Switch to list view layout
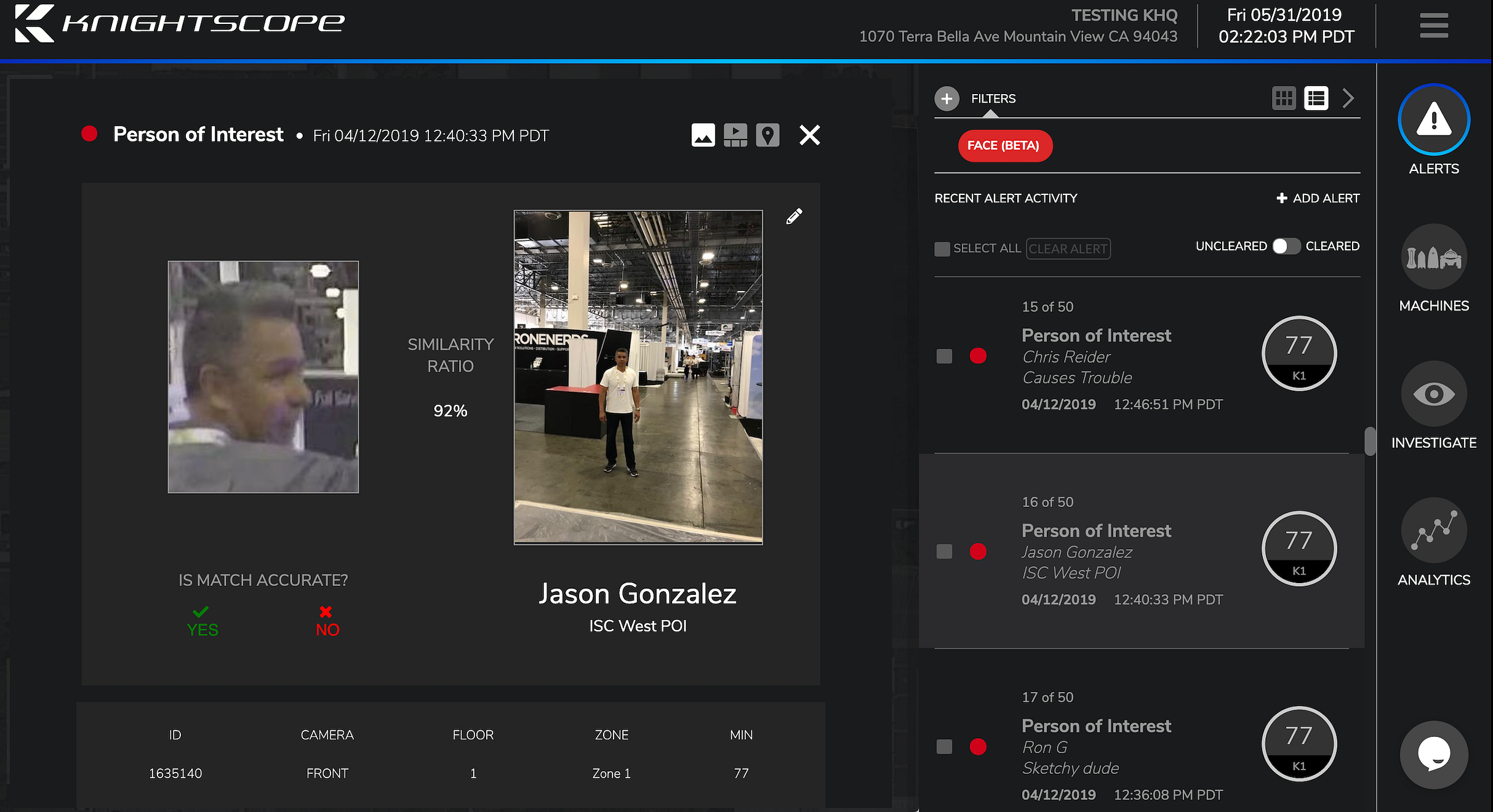This screenshot has width=1493, height=812. (1316, 98)
